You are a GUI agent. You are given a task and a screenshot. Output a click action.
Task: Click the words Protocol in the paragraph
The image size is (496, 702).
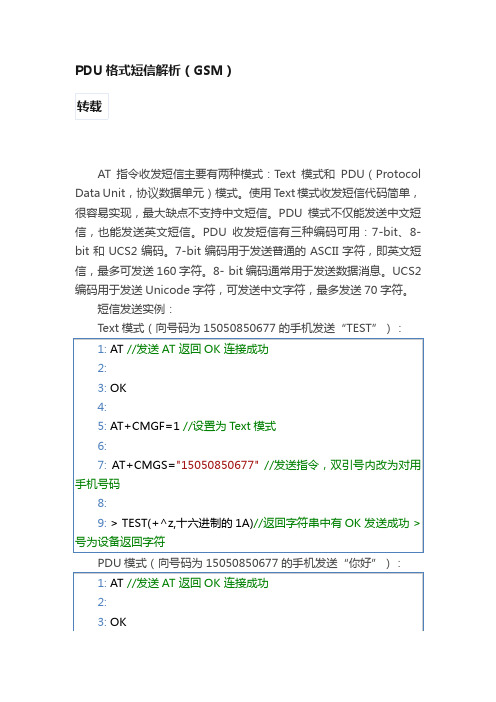(x=398, y=174)
